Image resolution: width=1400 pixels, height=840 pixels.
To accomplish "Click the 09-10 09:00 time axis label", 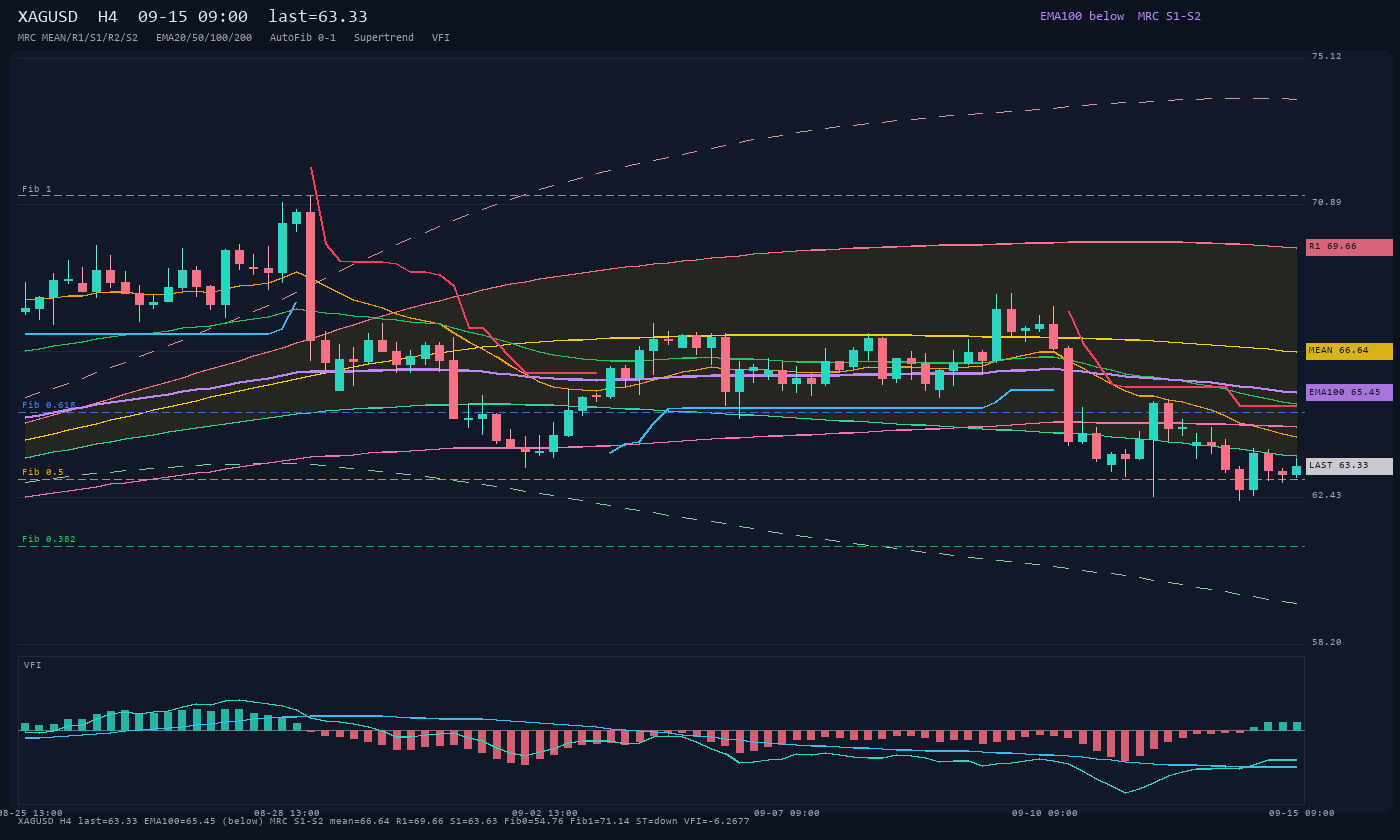I will click(1045, 813).
